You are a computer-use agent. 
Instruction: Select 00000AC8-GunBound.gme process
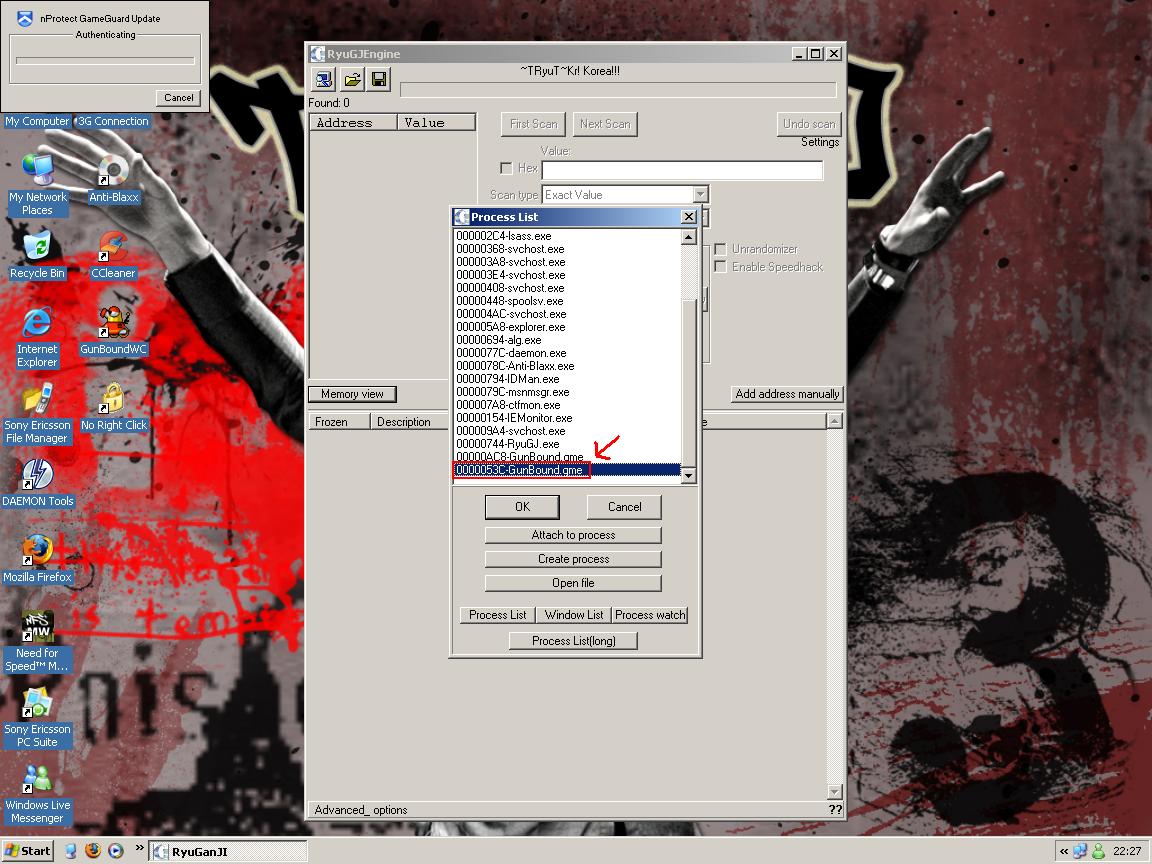point(566,457)
